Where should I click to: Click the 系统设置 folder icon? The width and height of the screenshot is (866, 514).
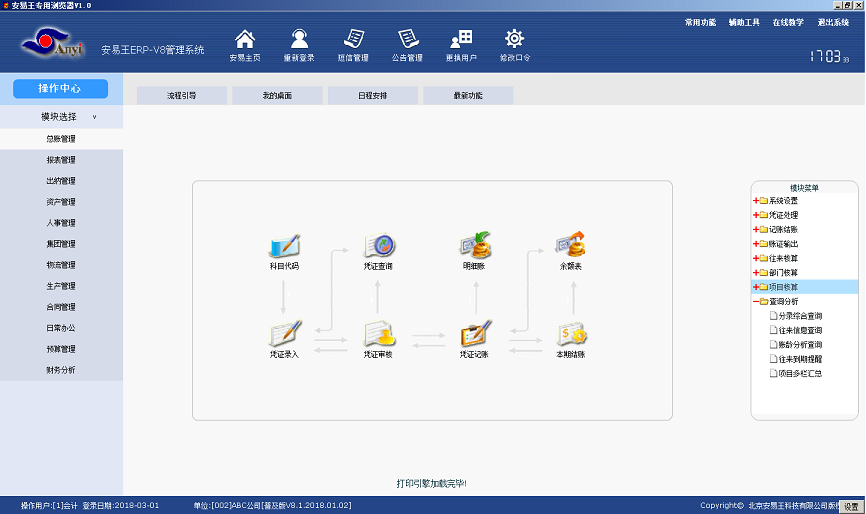764,201
